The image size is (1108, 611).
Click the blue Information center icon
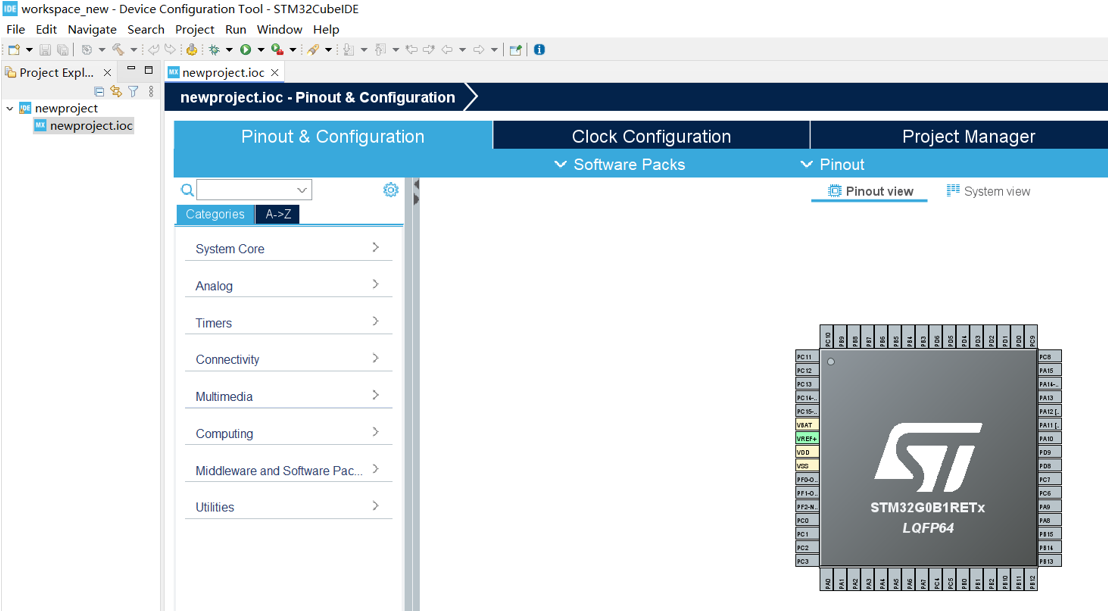tap(540, 49)
